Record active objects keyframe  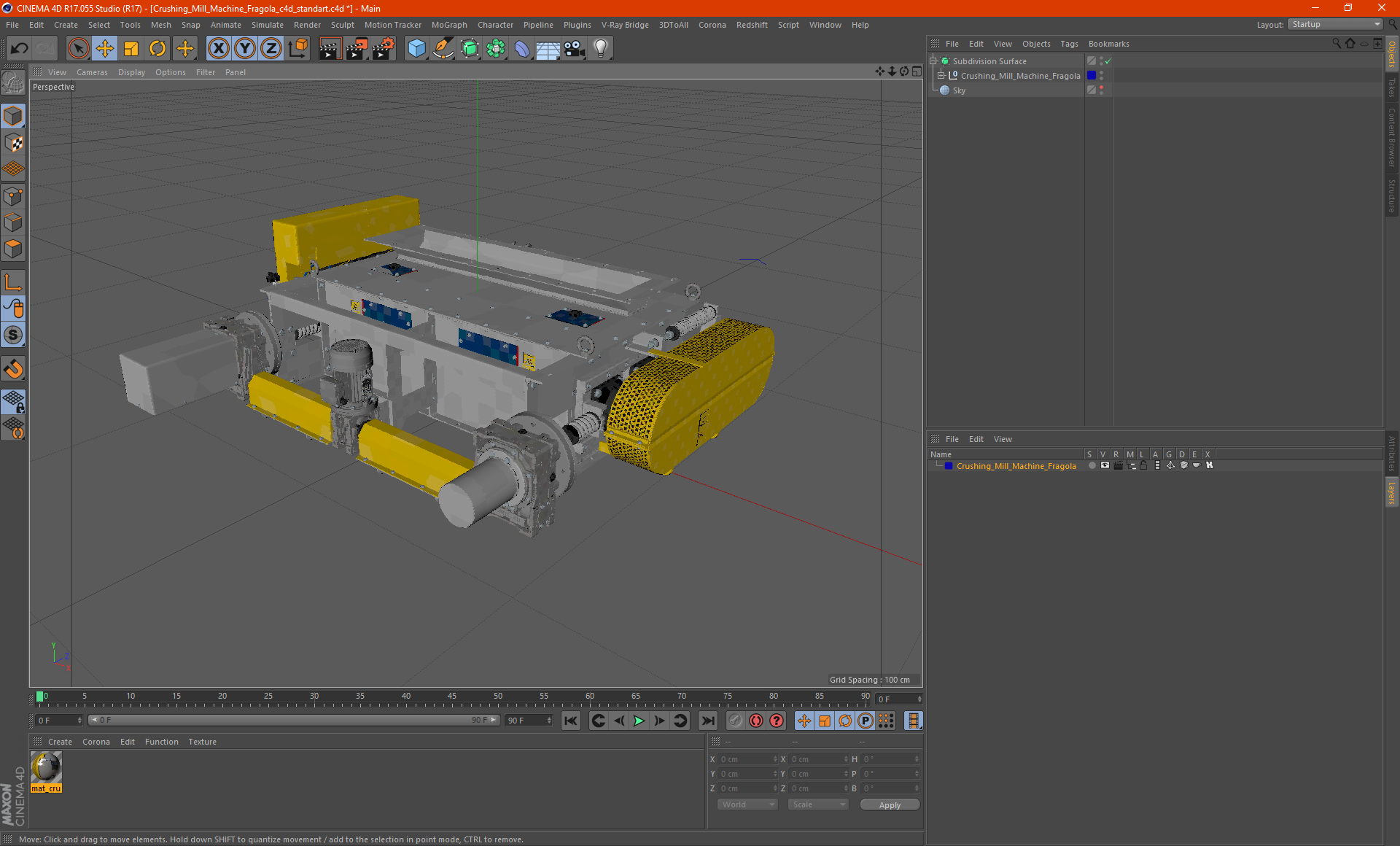point(735,721)
